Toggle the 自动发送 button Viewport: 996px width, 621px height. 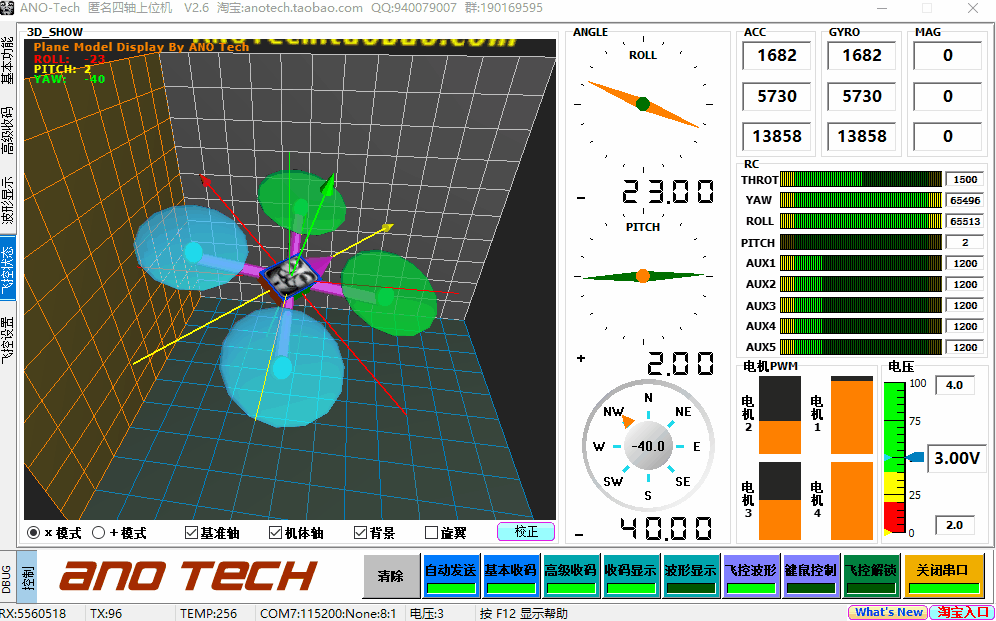[450, 576]
